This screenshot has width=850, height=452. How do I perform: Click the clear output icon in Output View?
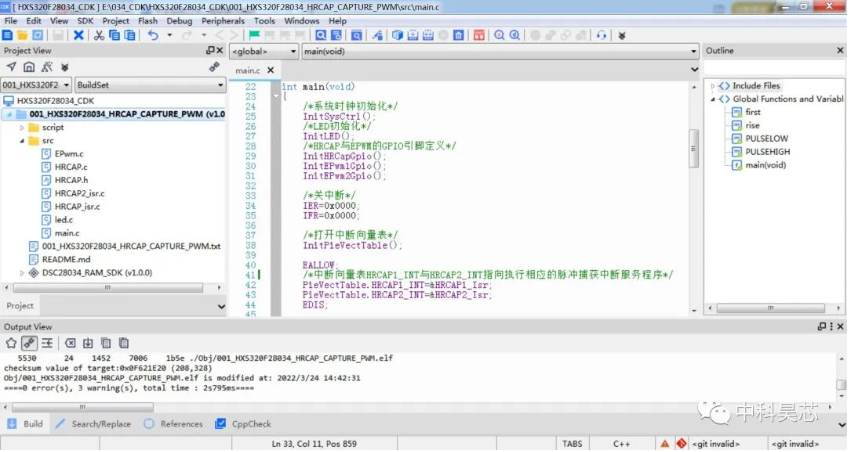[70, 344]
